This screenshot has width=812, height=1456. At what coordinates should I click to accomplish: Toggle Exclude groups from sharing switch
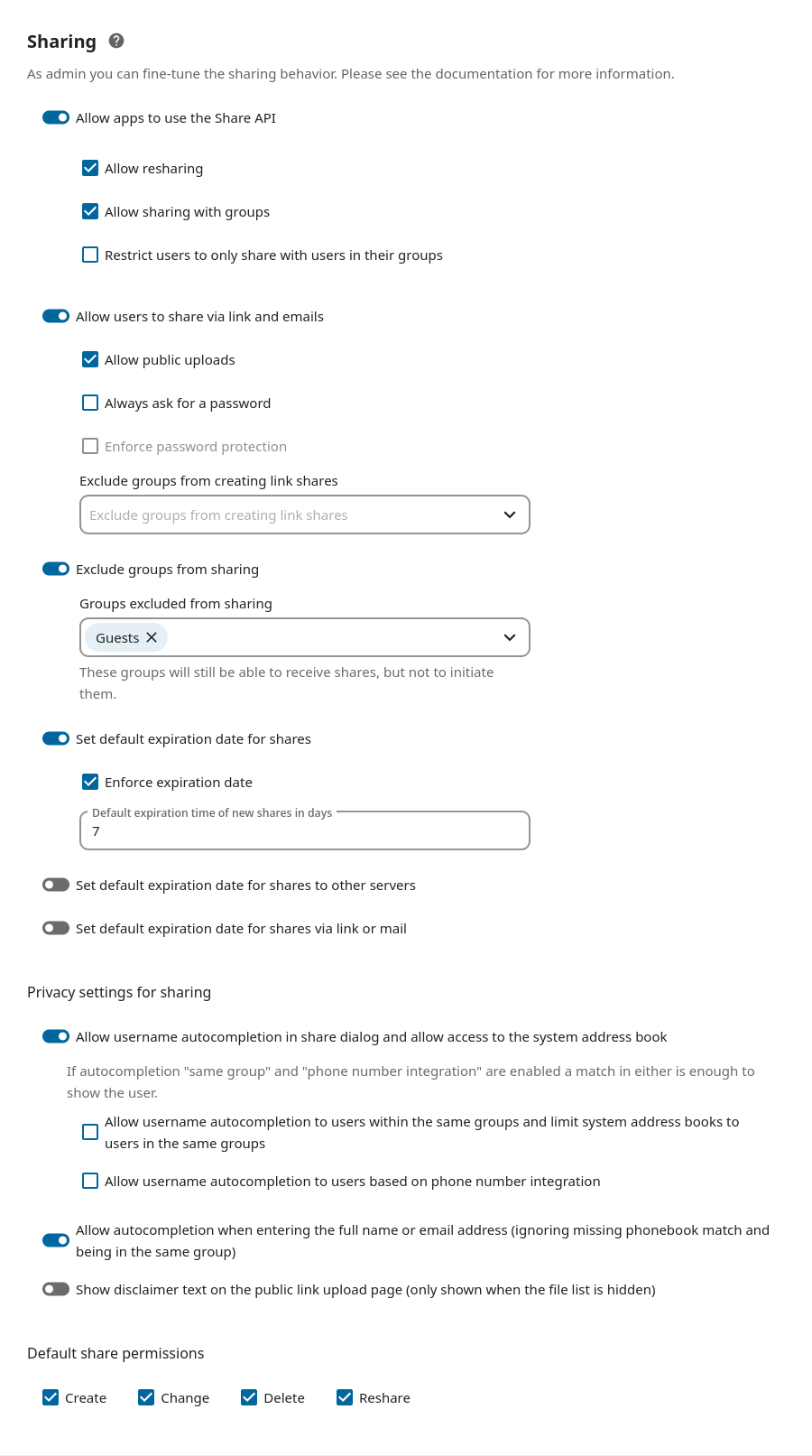56,569
